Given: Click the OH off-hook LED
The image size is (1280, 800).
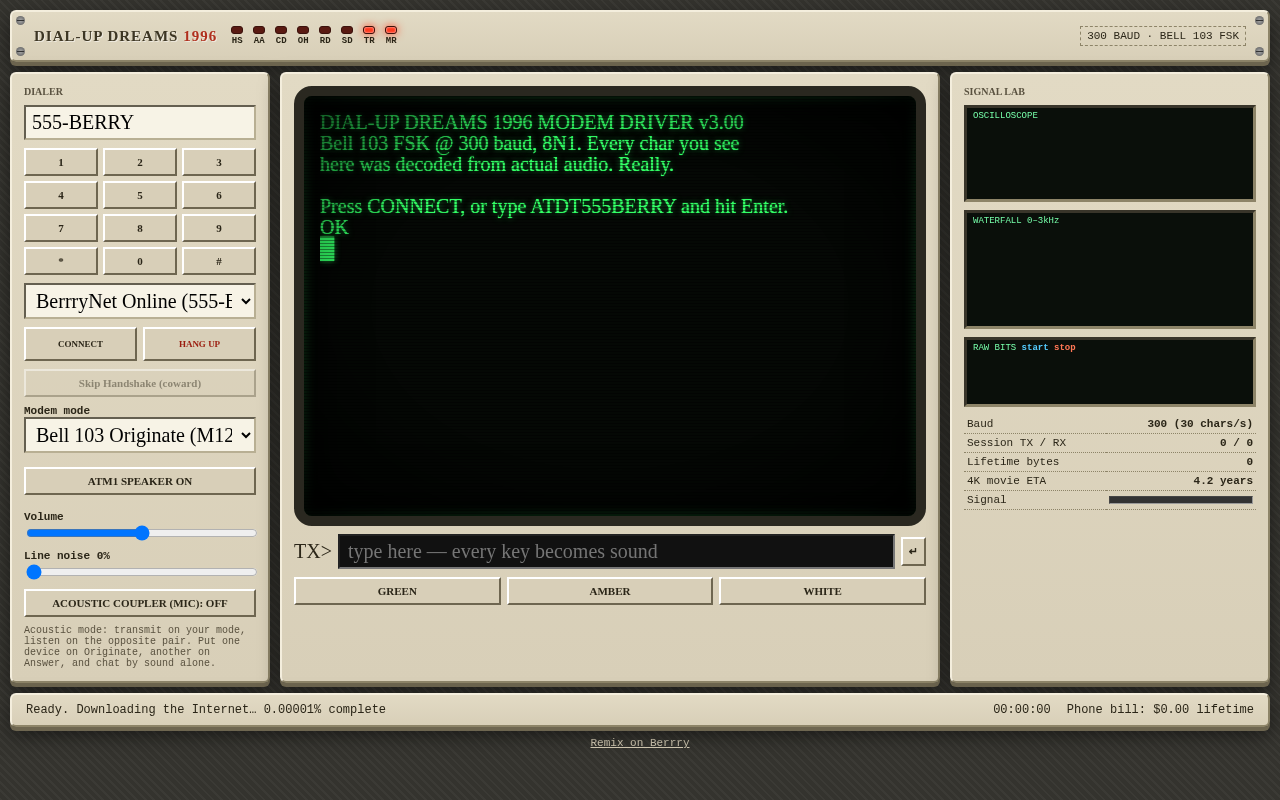Looking at the screenshot, I should point(303,30).
